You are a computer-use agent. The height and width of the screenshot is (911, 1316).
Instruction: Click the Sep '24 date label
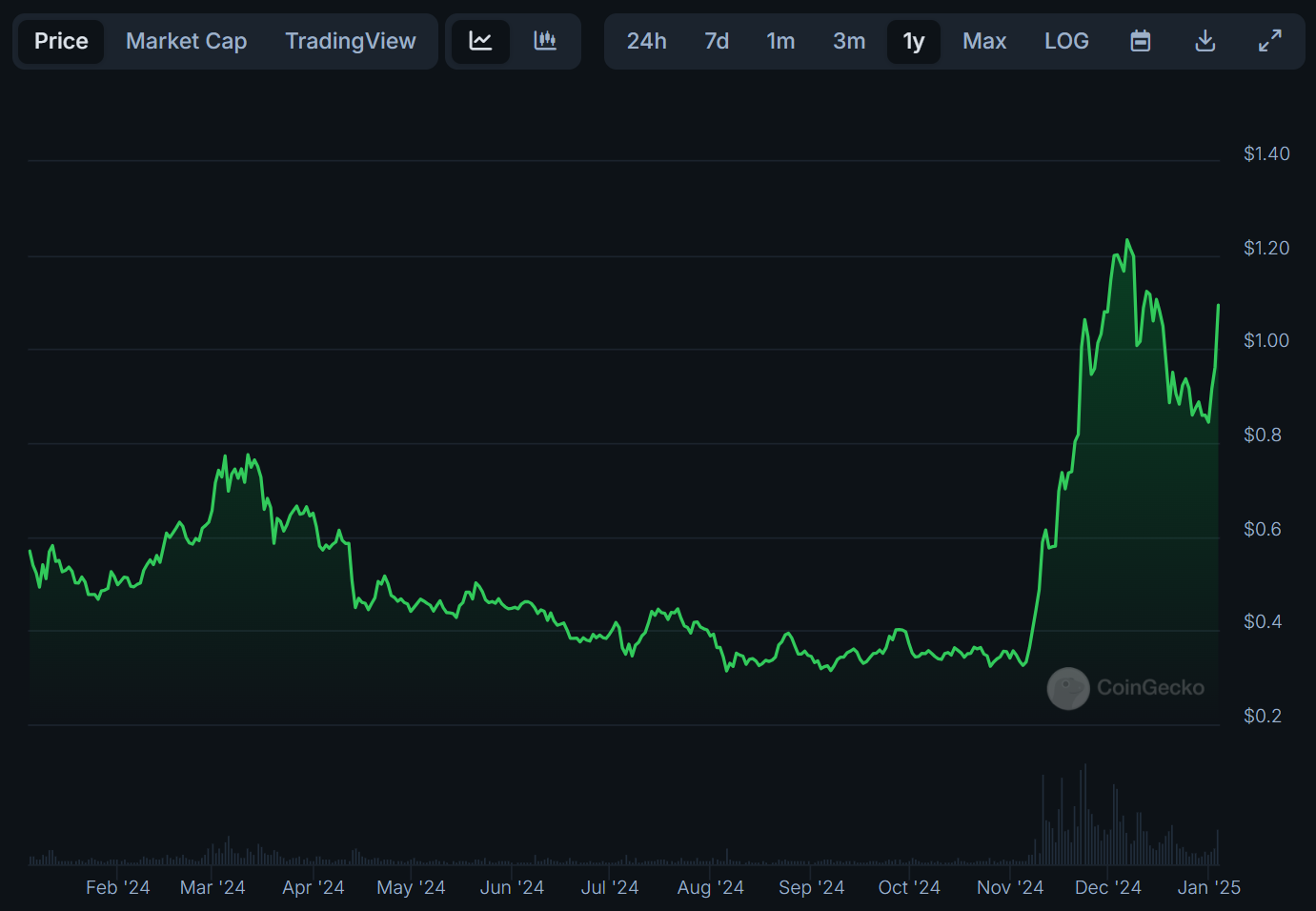click(811, 887)
